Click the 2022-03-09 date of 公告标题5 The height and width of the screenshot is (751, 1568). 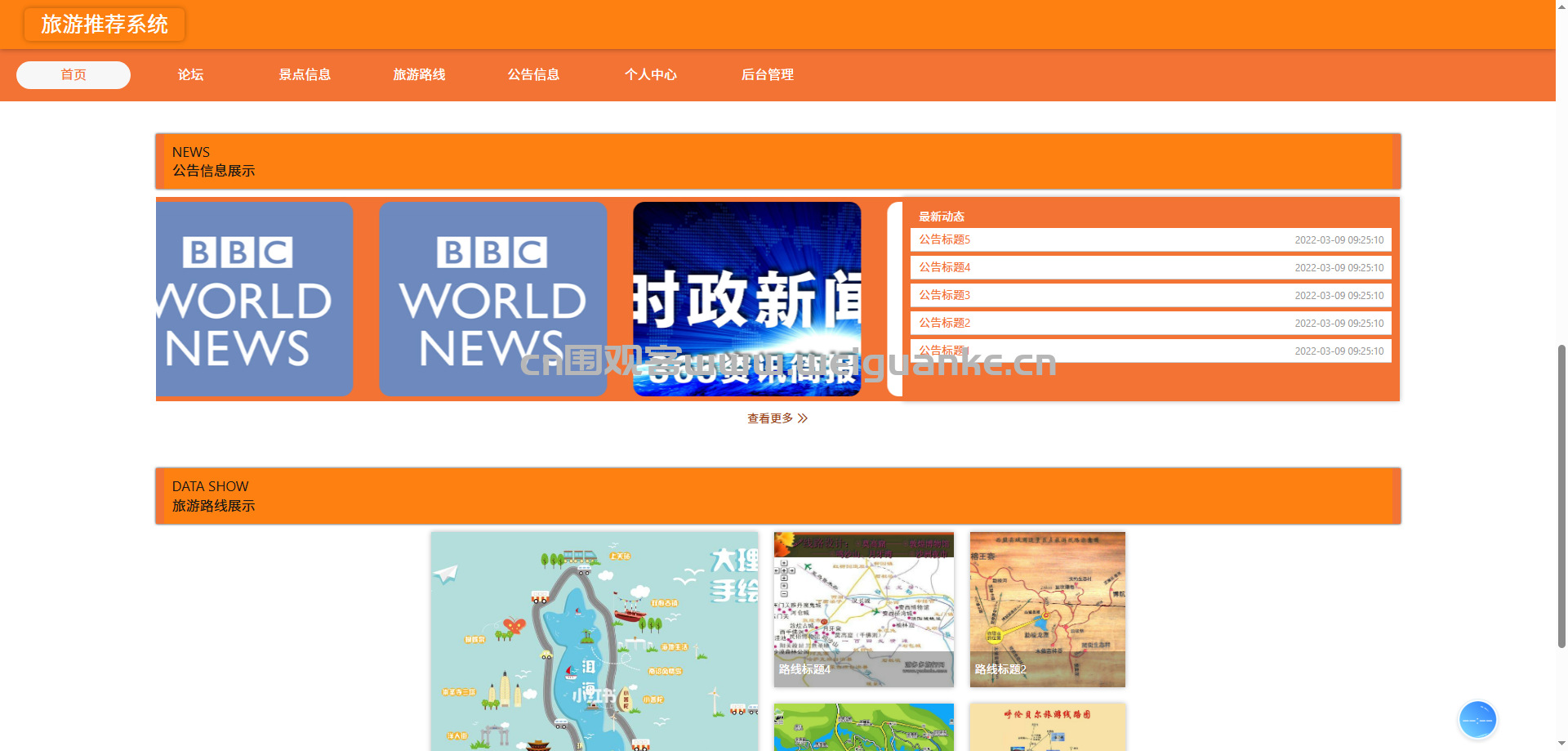tap(1339, 240)
